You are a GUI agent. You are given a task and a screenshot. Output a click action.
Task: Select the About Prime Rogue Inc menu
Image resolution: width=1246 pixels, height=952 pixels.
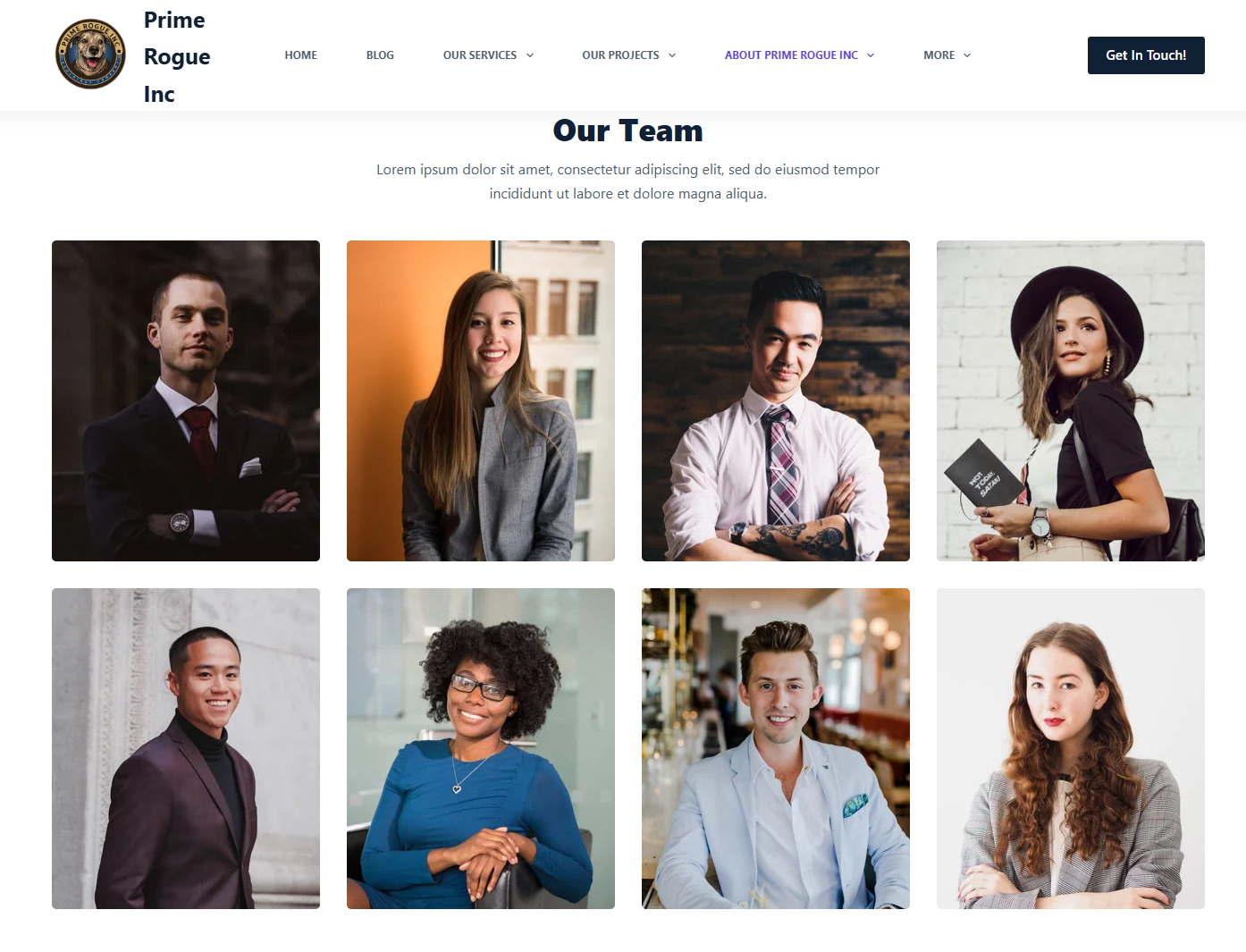point(791,55)
